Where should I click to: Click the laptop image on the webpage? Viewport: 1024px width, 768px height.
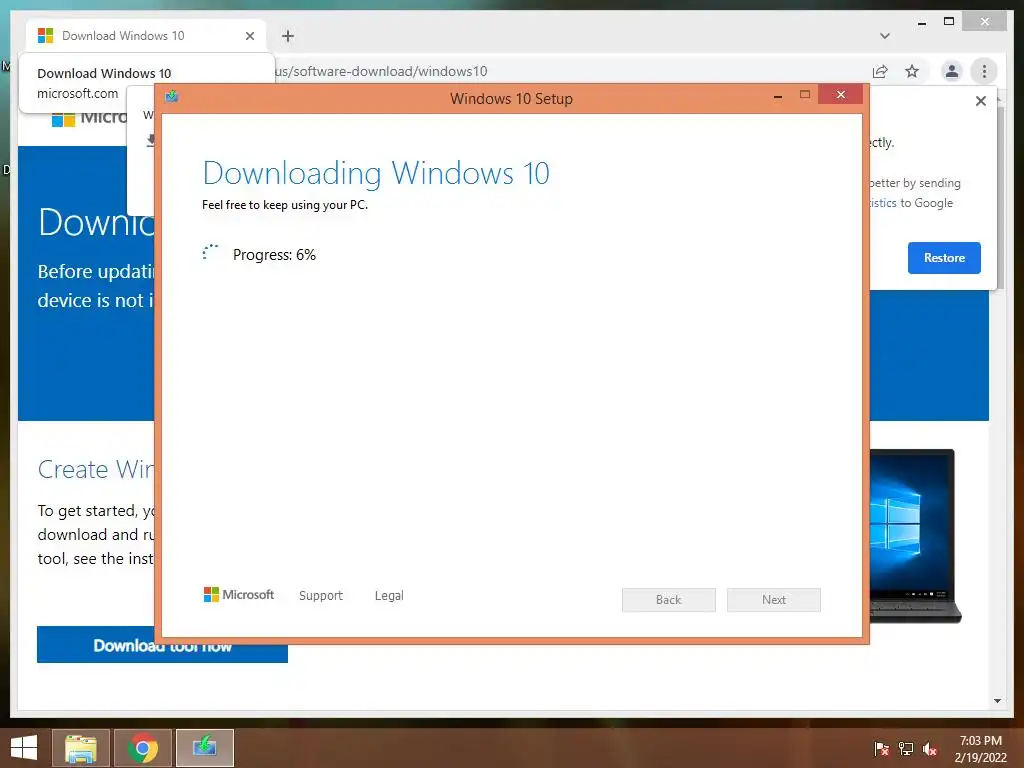(914, 536)
